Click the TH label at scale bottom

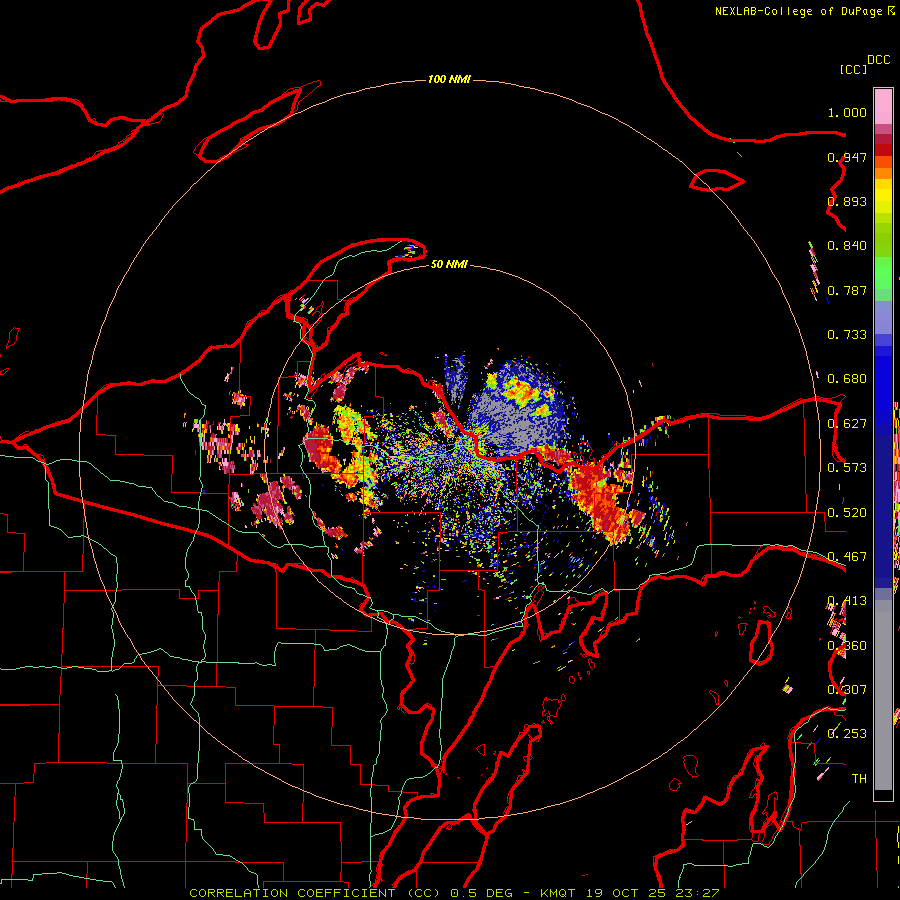click(859, 779)
